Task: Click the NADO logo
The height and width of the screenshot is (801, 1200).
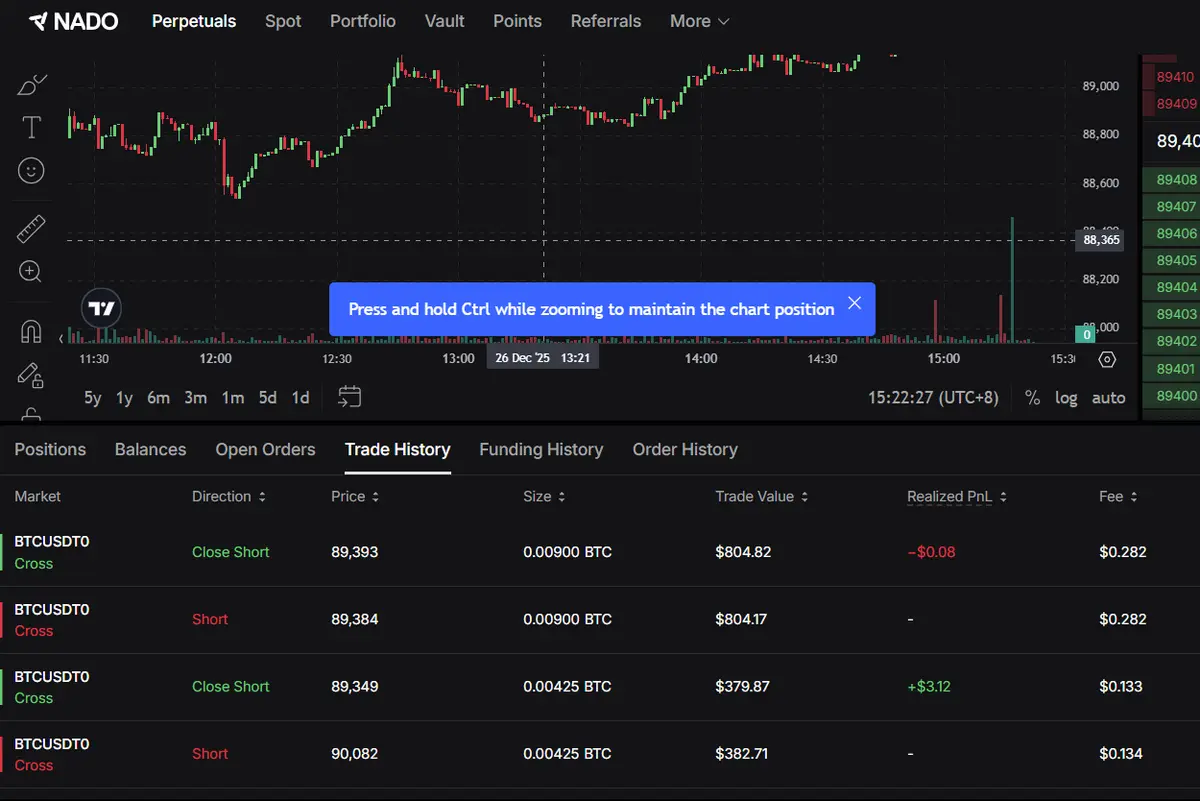Action: click(75, 21)
